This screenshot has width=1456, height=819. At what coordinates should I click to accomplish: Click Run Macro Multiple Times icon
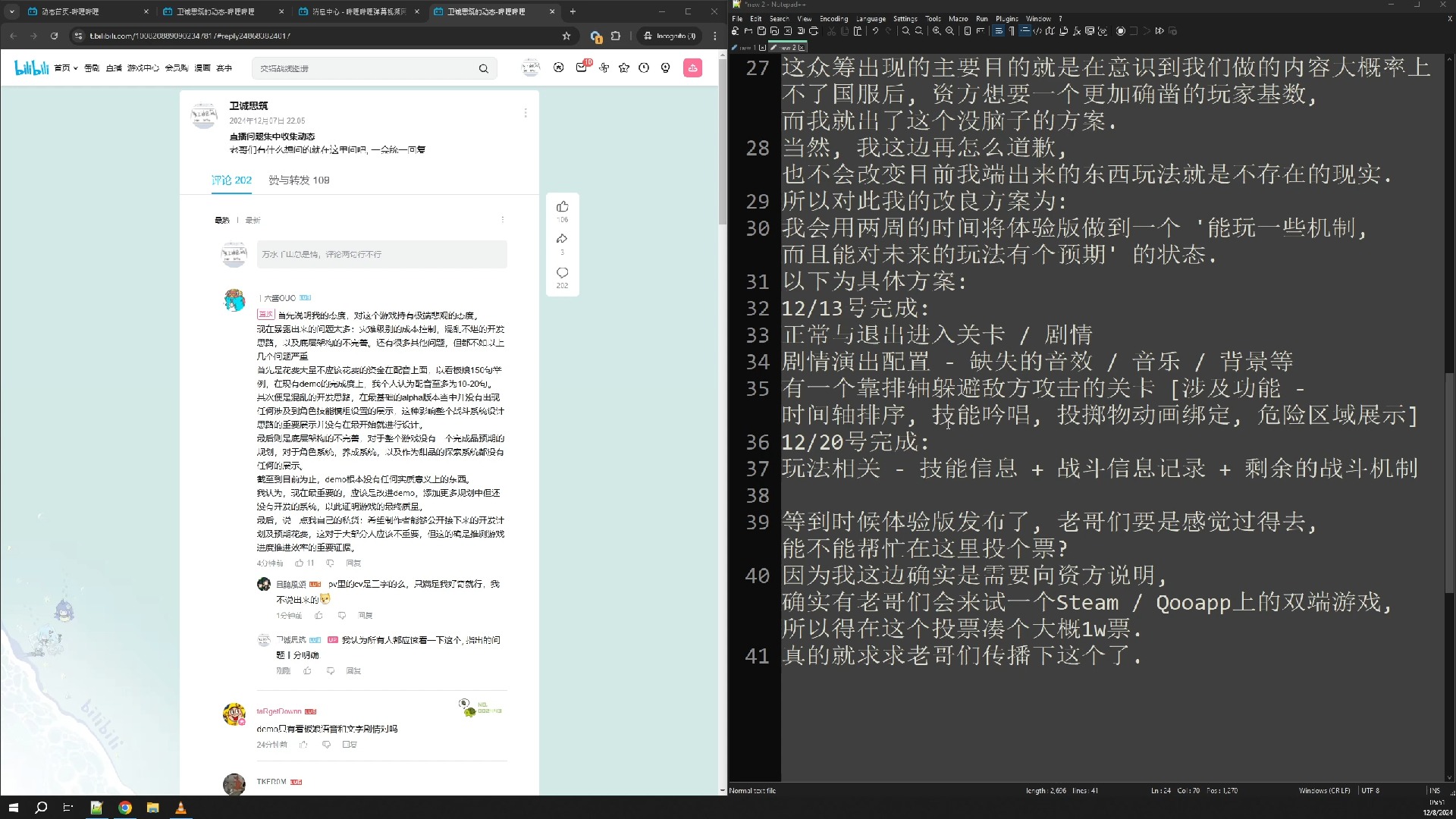[1159, 31]
